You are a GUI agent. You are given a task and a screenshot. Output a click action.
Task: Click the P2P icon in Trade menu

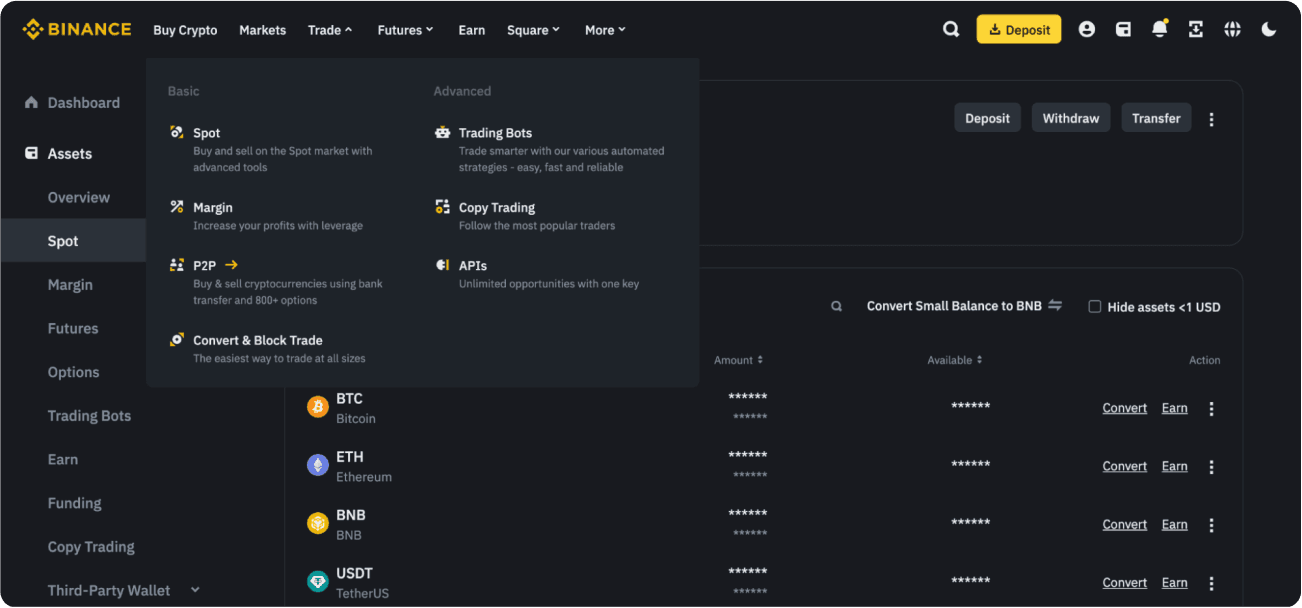[x=177, y=265]
